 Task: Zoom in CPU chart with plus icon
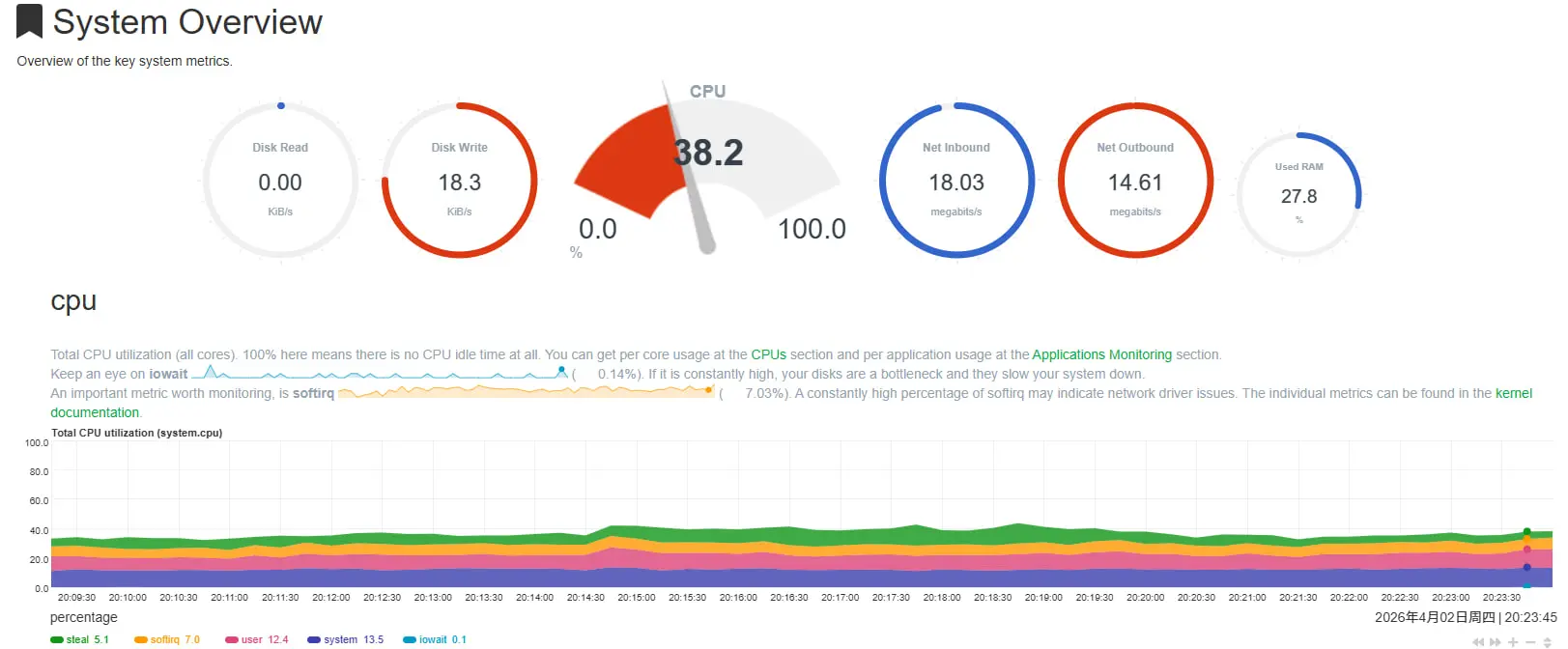pos(1513,642)
